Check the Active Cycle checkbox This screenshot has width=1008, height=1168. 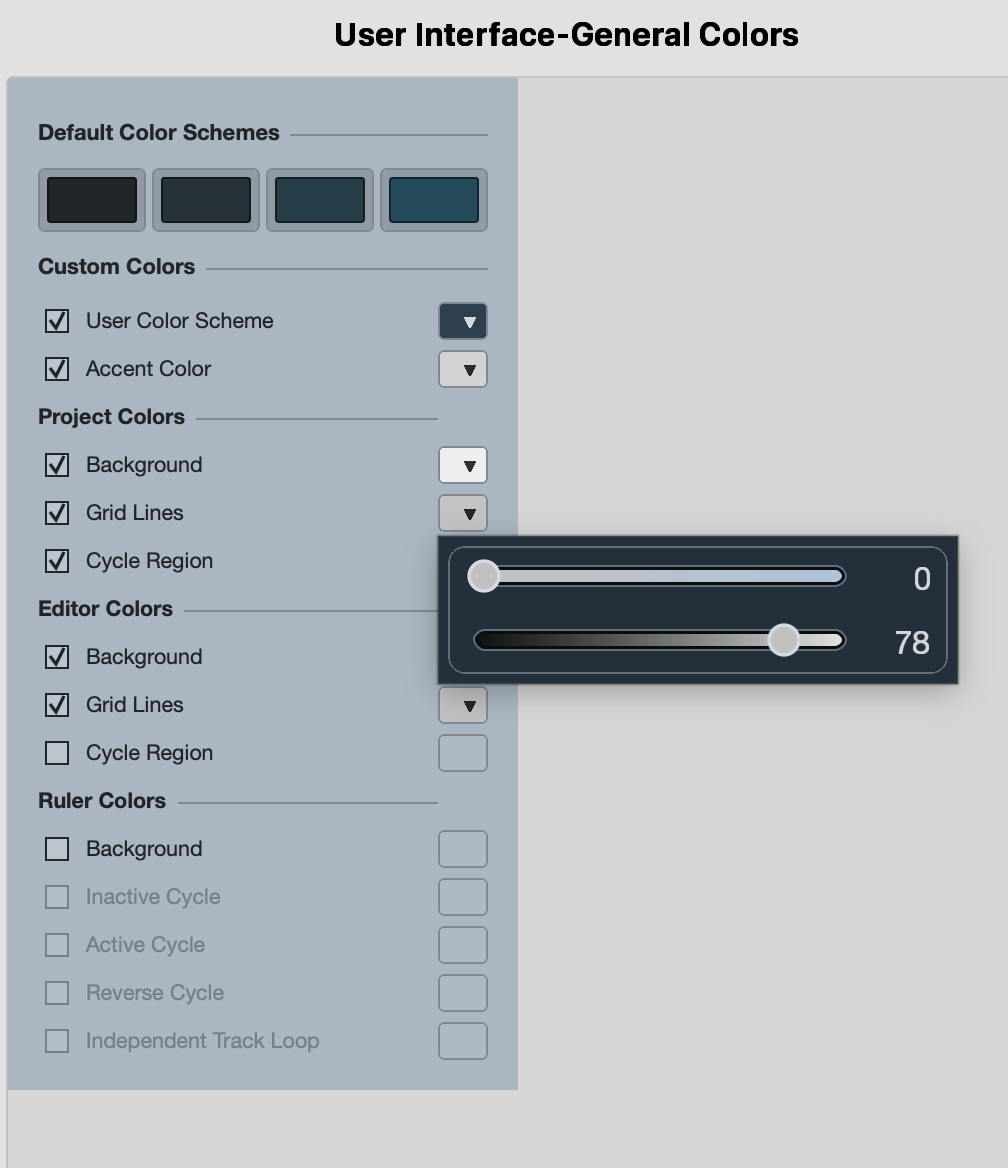(x=57, y=945)
